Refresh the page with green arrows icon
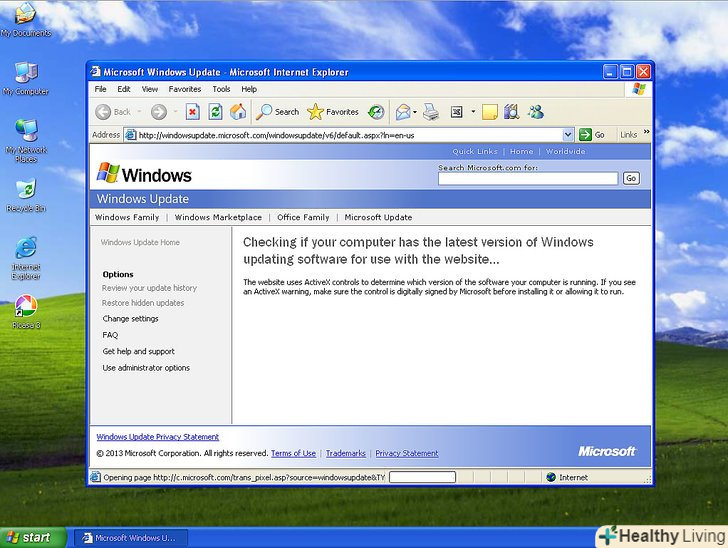This screenshot has height=548, width=728. 215,112
